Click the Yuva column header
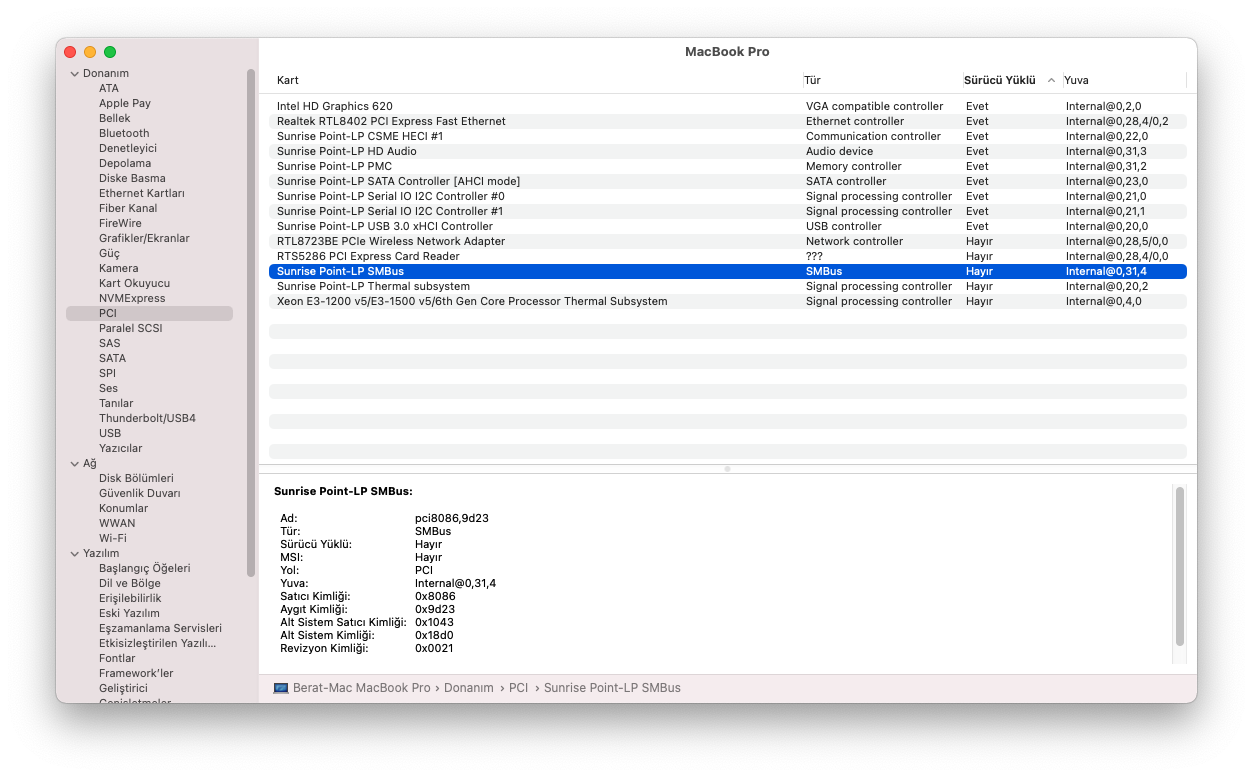 1076,80
